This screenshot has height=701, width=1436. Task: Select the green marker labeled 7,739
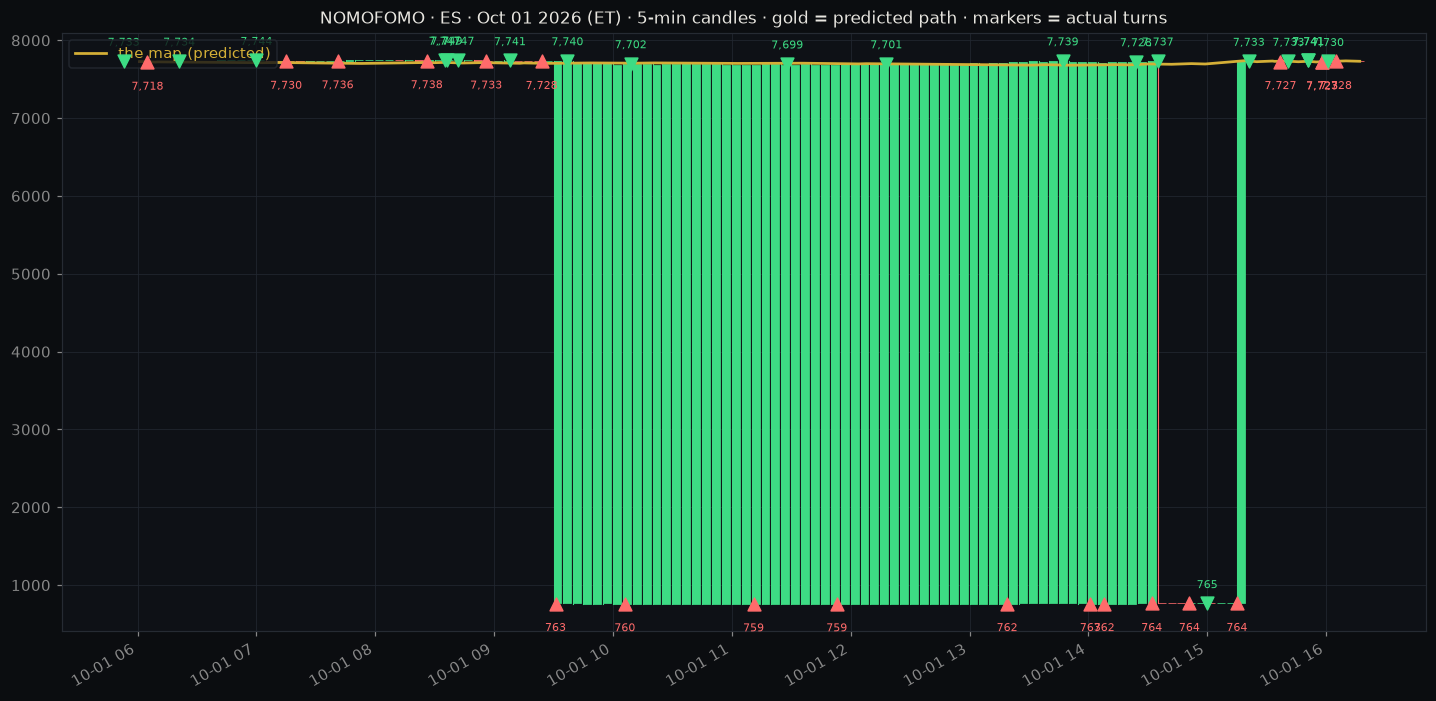click(1063, 61)
